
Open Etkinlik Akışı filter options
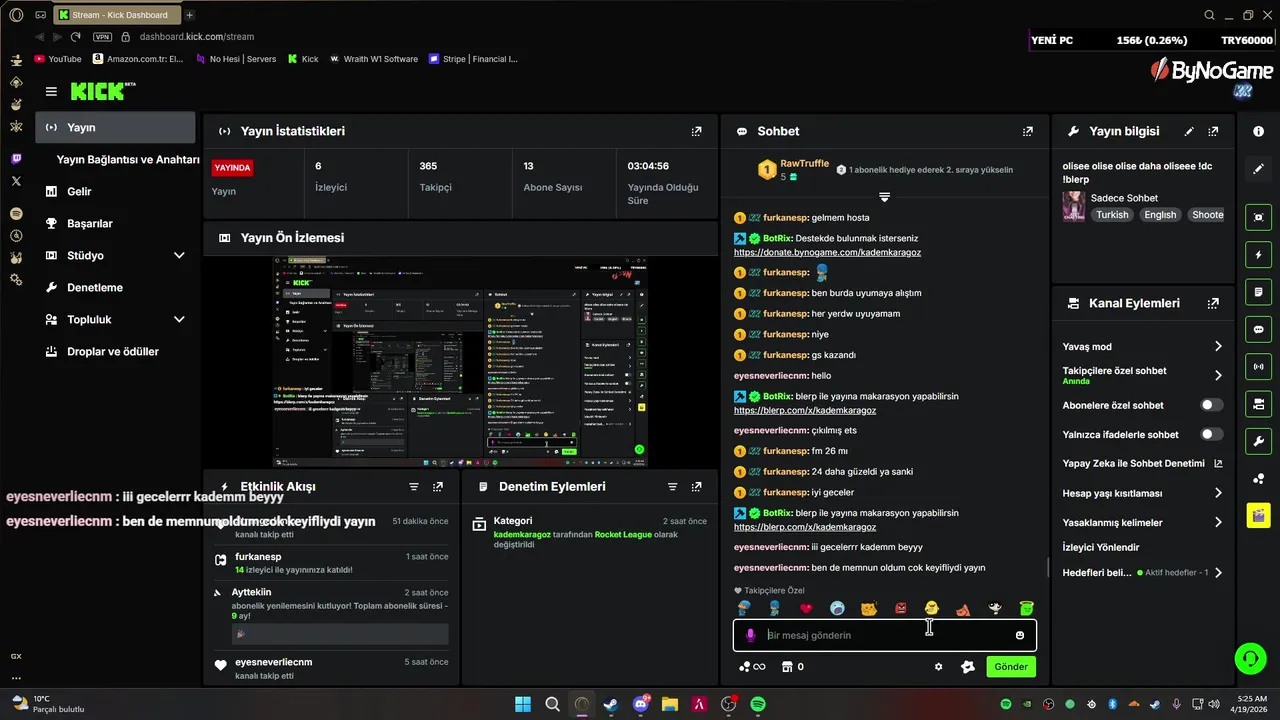pos(414,487)
